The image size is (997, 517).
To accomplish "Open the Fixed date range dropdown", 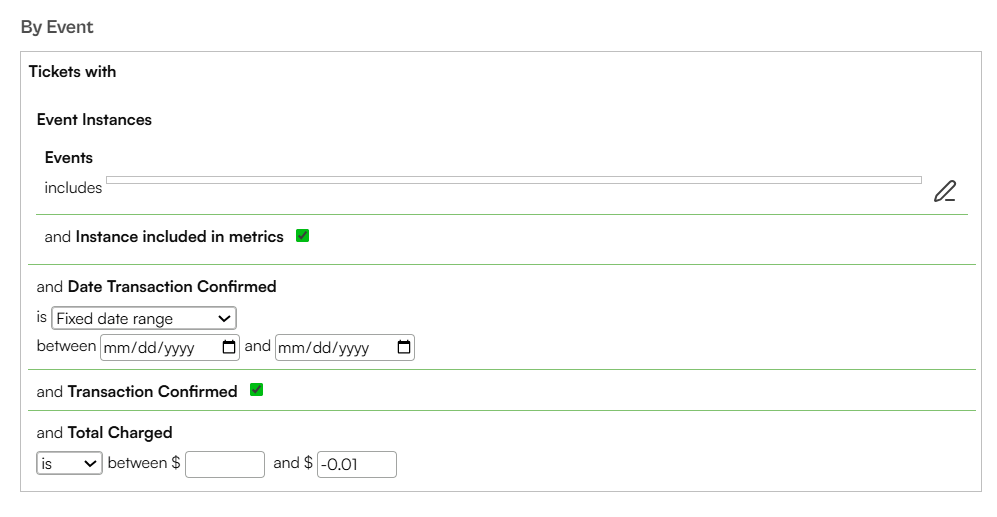I will (x=144, y=318).
